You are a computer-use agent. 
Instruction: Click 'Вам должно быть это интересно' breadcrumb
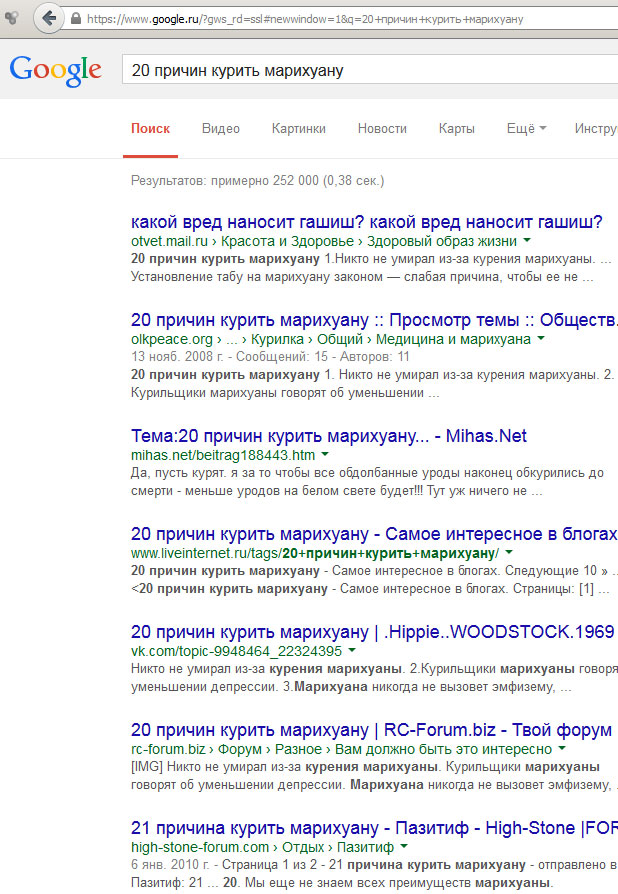[x=444, y=749]
